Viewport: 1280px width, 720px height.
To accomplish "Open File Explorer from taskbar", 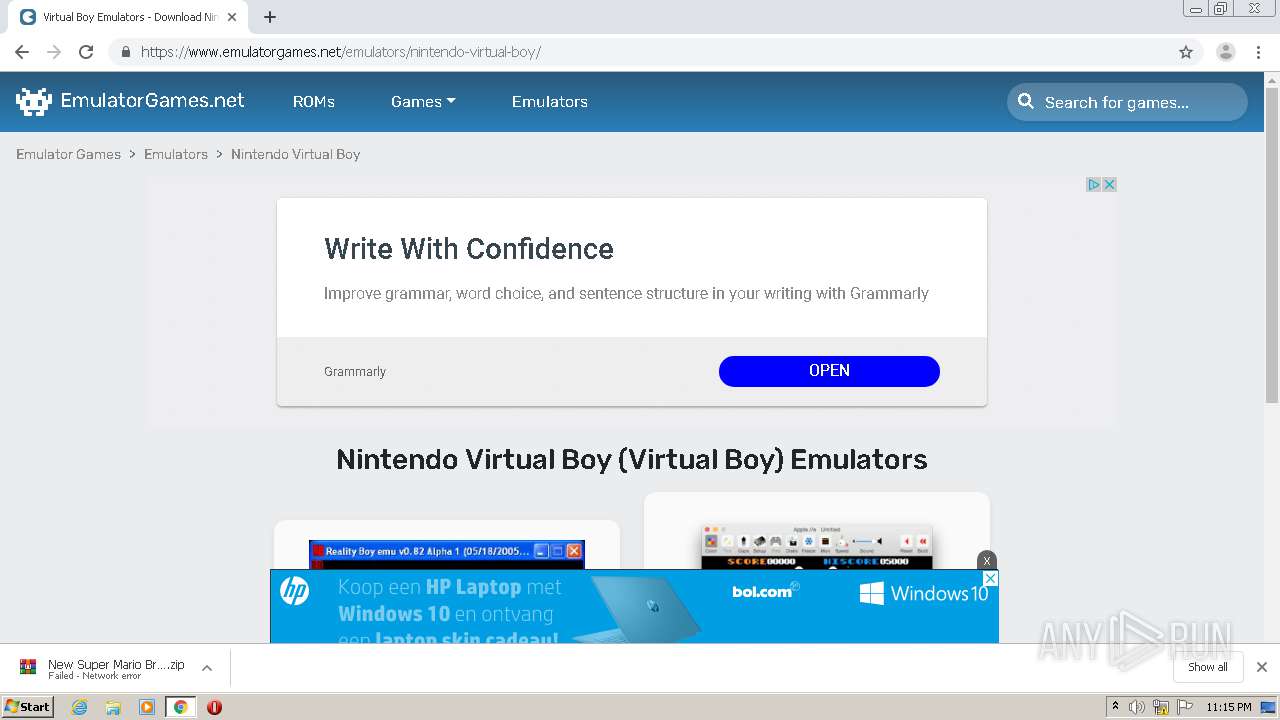I will pyautogui.click(x=113, y=707).
